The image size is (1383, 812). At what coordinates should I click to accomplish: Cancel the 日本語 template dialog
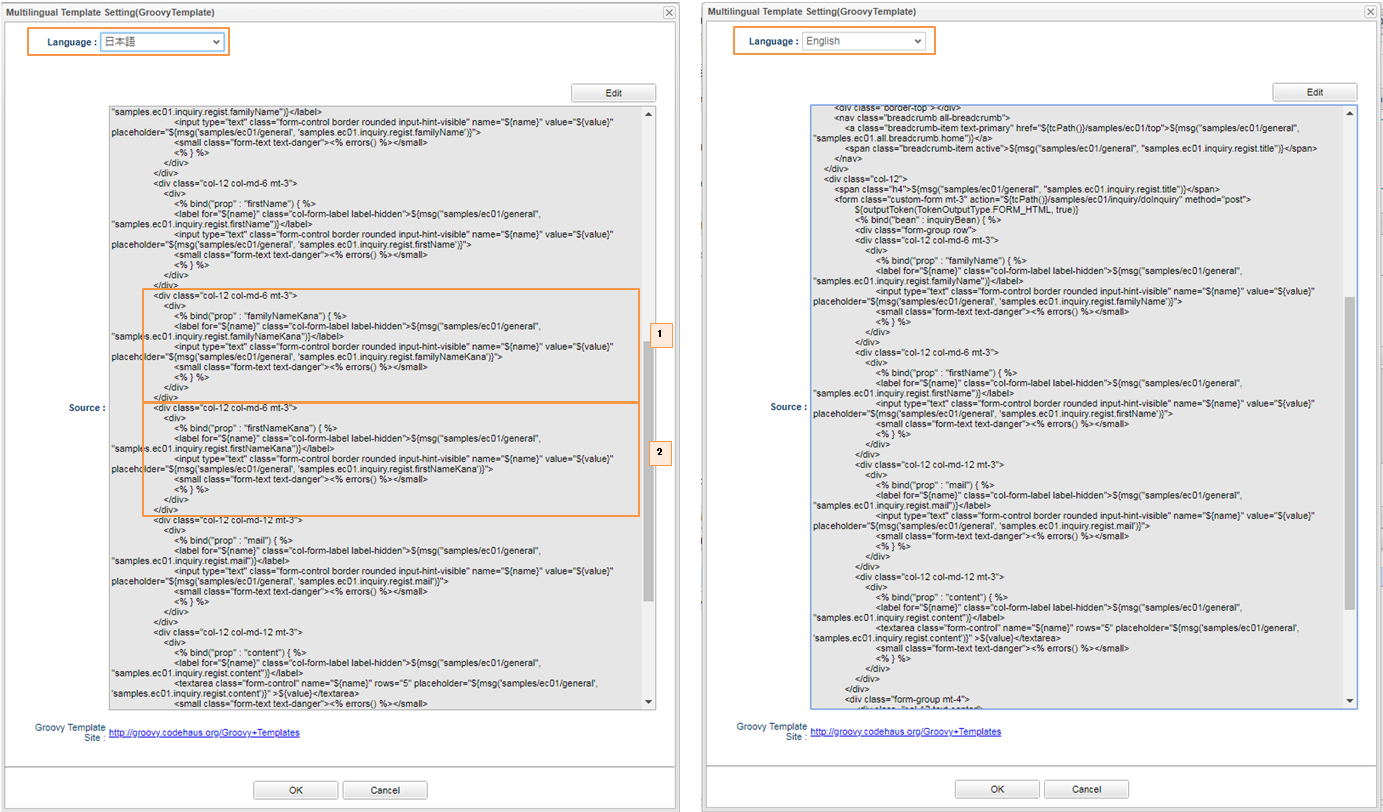click(x=385, y=790)
